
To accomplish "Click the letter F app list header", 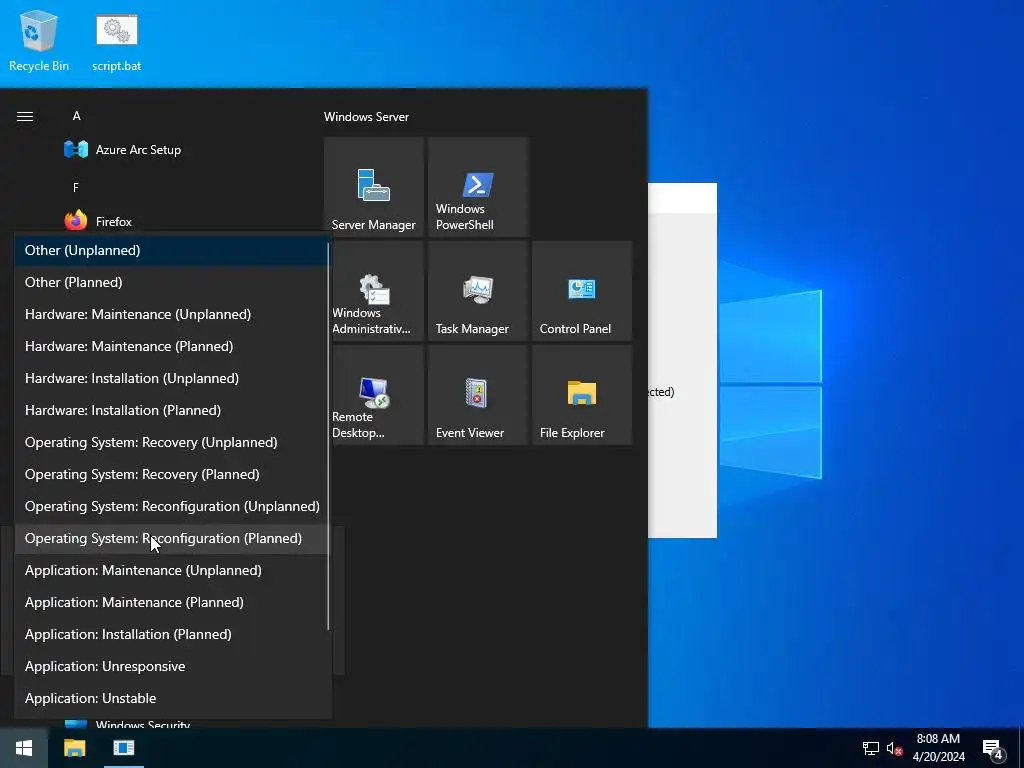I will (76, 188).
